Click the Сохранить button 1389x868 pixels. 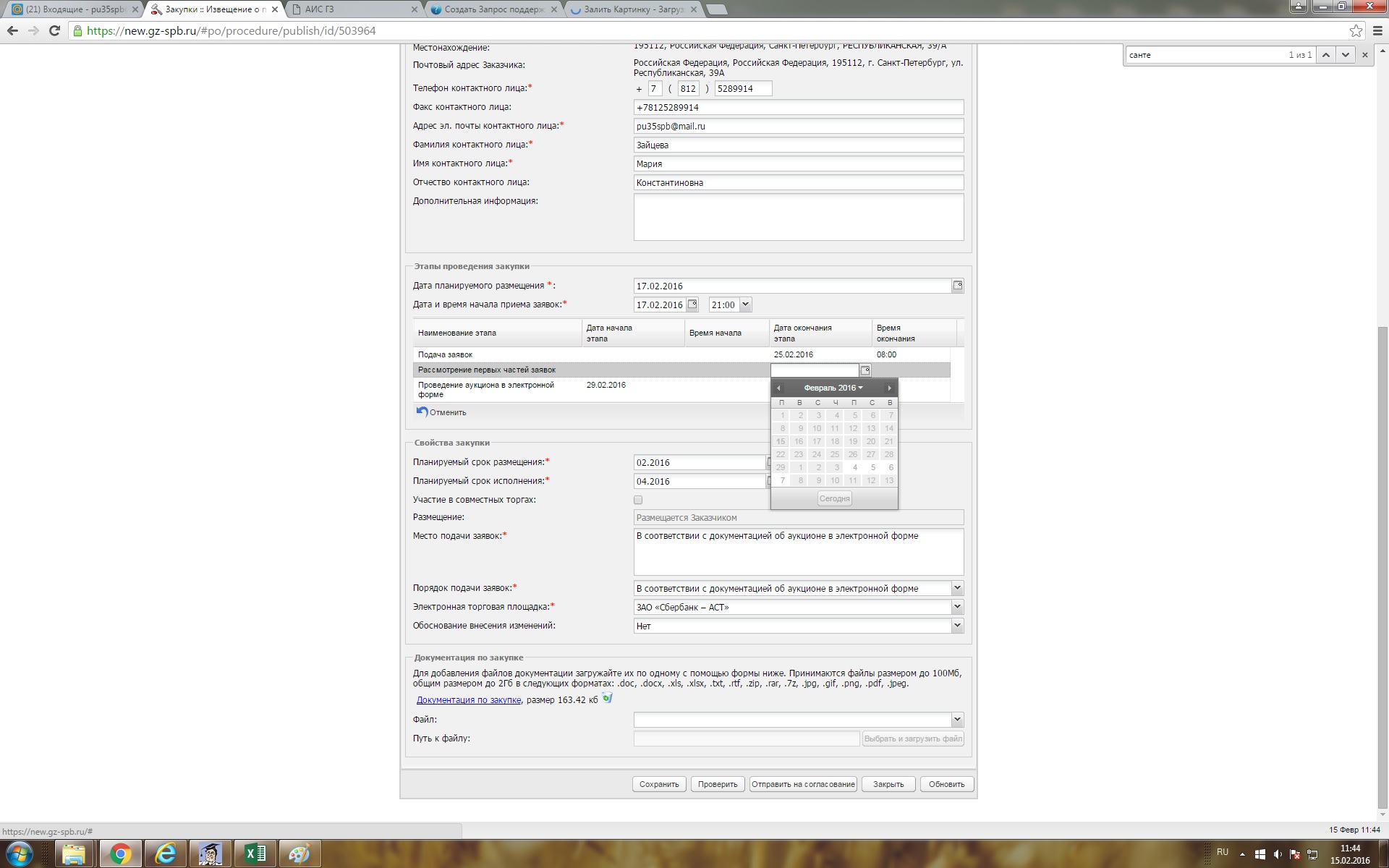pos(658,784)
